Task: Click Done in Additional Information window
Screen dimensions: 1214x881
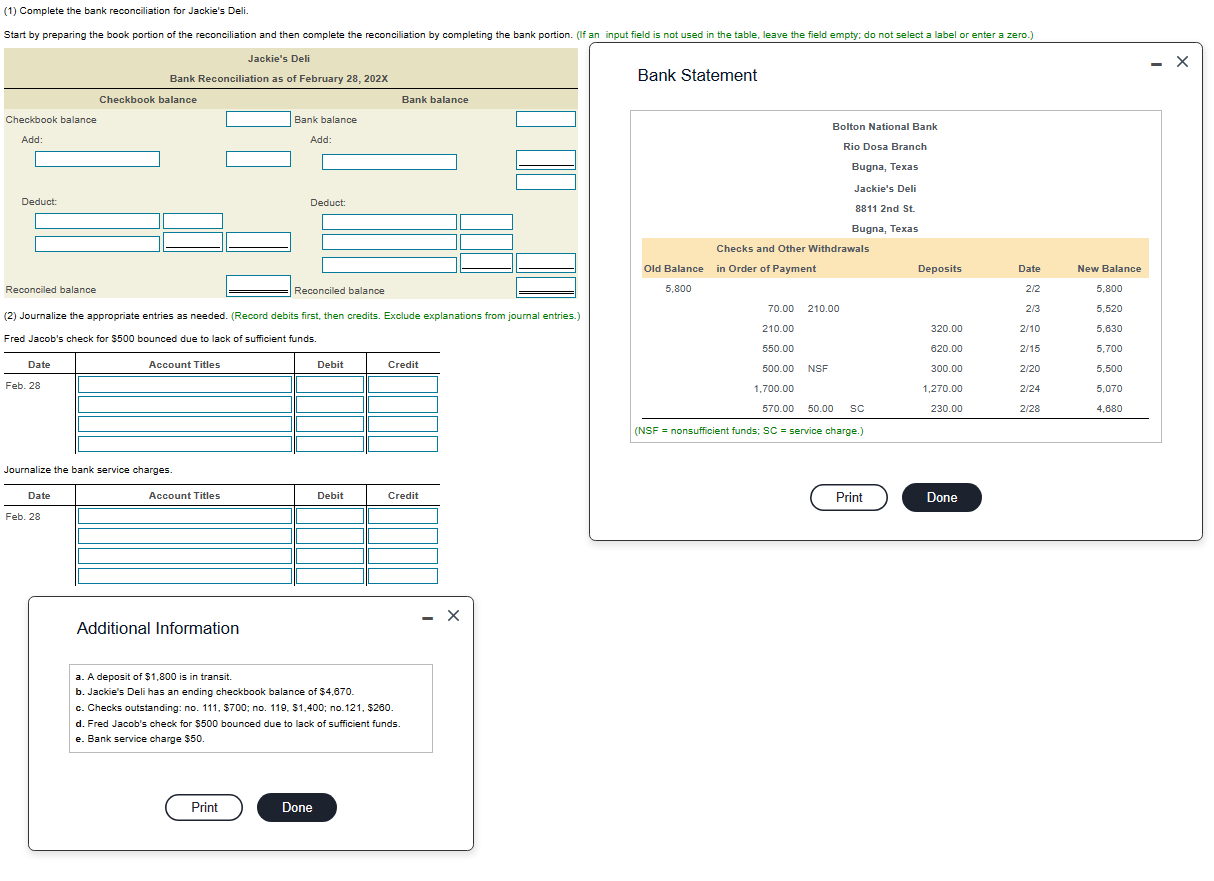Action: coord(297,807)
